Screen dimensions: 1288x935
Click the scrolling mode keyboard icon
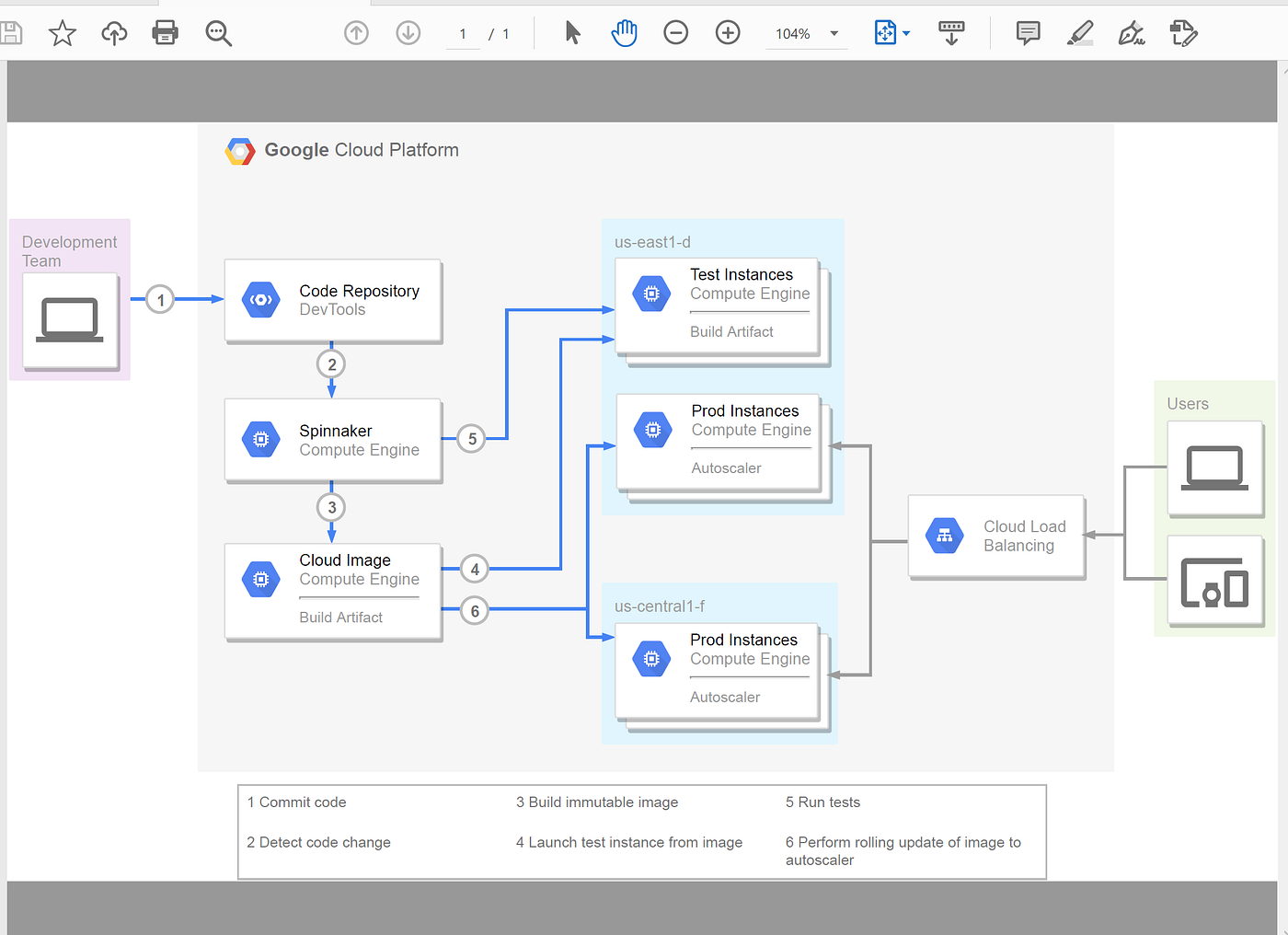pos(951,34)
